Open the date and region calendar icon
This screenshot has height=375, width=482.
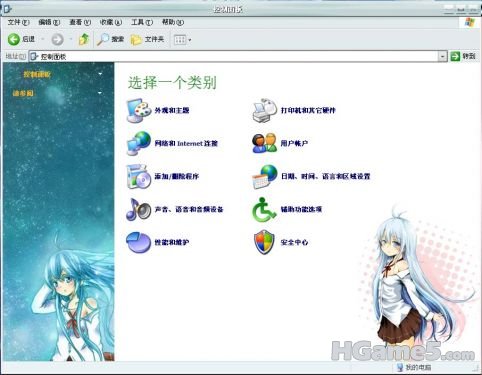pos(265,176)
